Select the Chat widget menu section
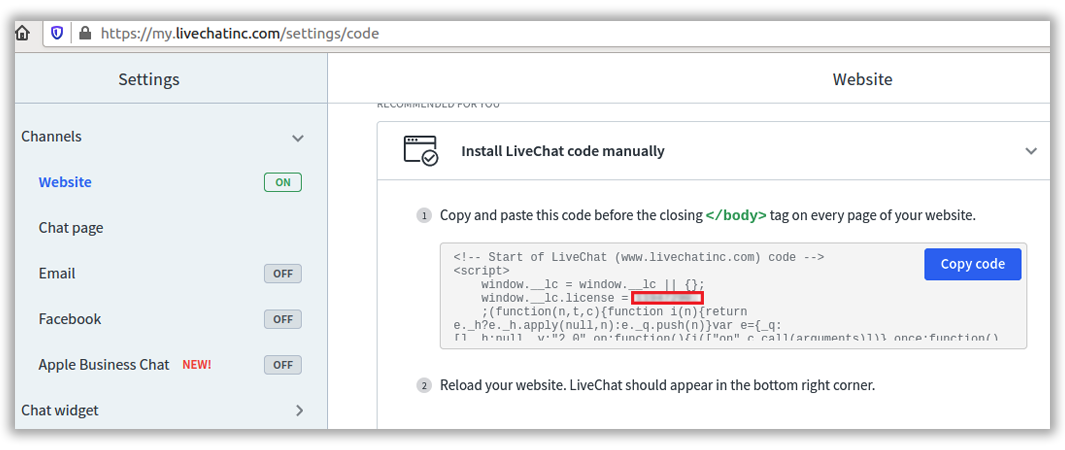The height and width of the screenshot is (450, 1065). tap(60, 410)
